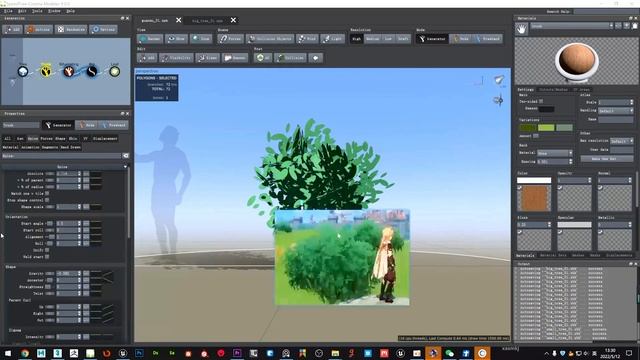Click the Show eye toolbar button
Screen dimensions: 640x360
(x=176, y=39)
